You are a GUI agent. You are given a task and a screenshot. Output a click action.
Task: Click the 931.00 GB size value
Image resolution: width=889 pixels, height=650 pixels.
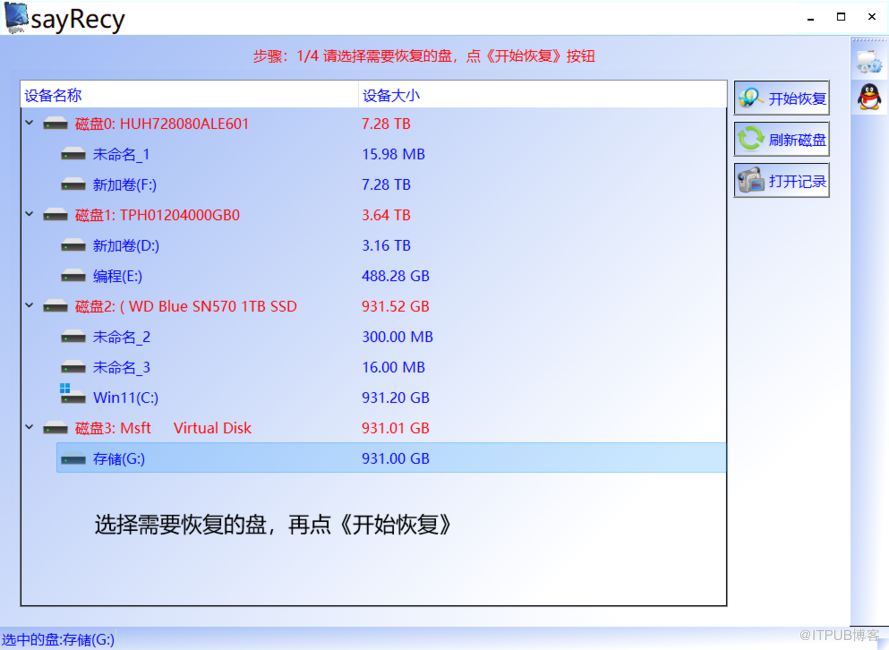[396, 458]
